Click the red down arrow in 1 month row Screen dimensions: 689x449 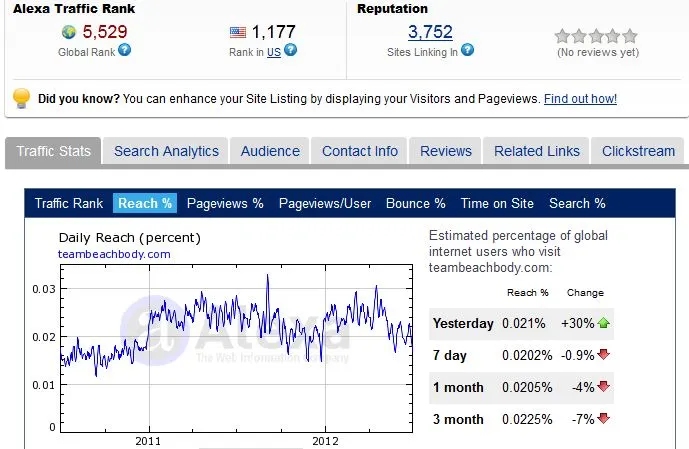(604, 386)
